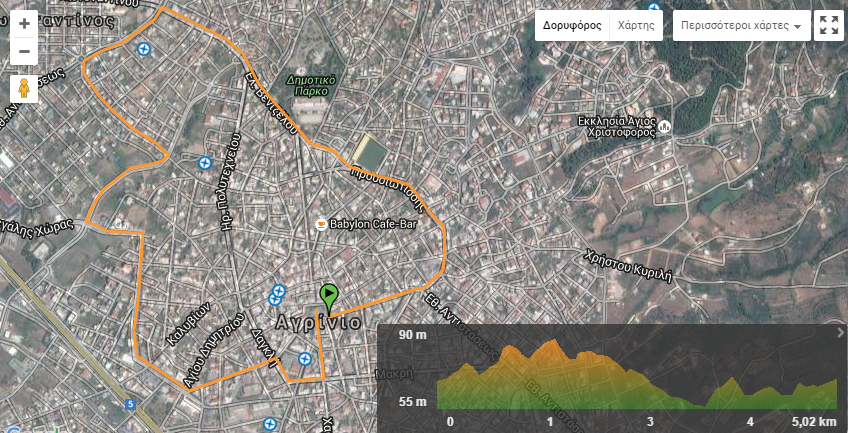Click the elevation chart's highest peak
The image size is (848, 433).
[549, 344]
